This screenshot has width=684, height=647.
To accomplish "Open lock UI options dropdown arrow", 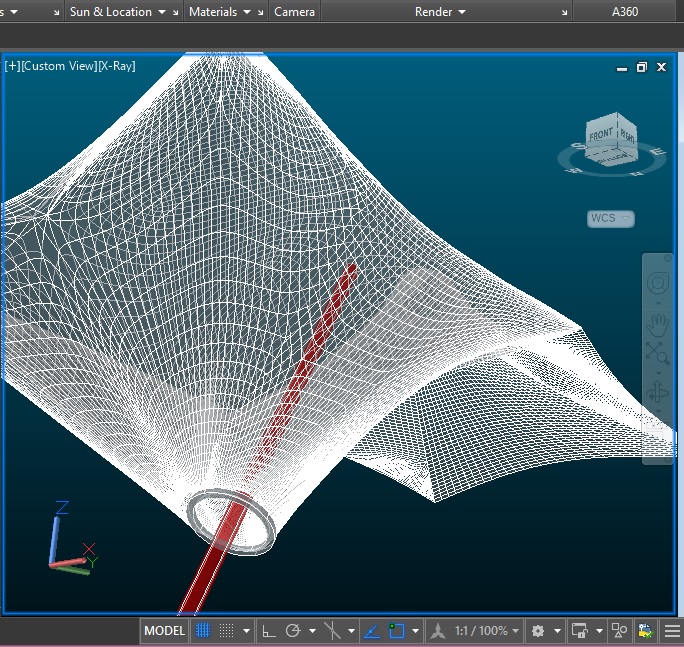I will click(x=599, y=631).
